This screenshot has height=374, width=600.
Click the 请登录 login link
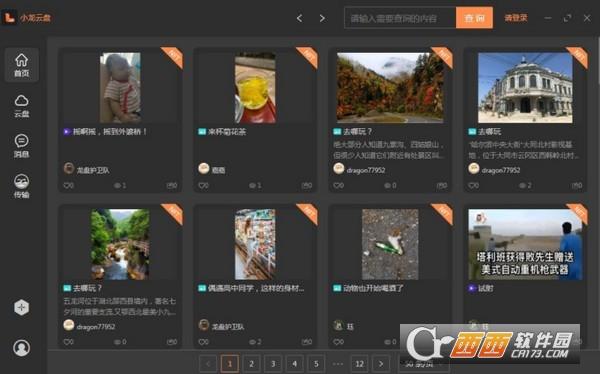click(x=515, y=18)
